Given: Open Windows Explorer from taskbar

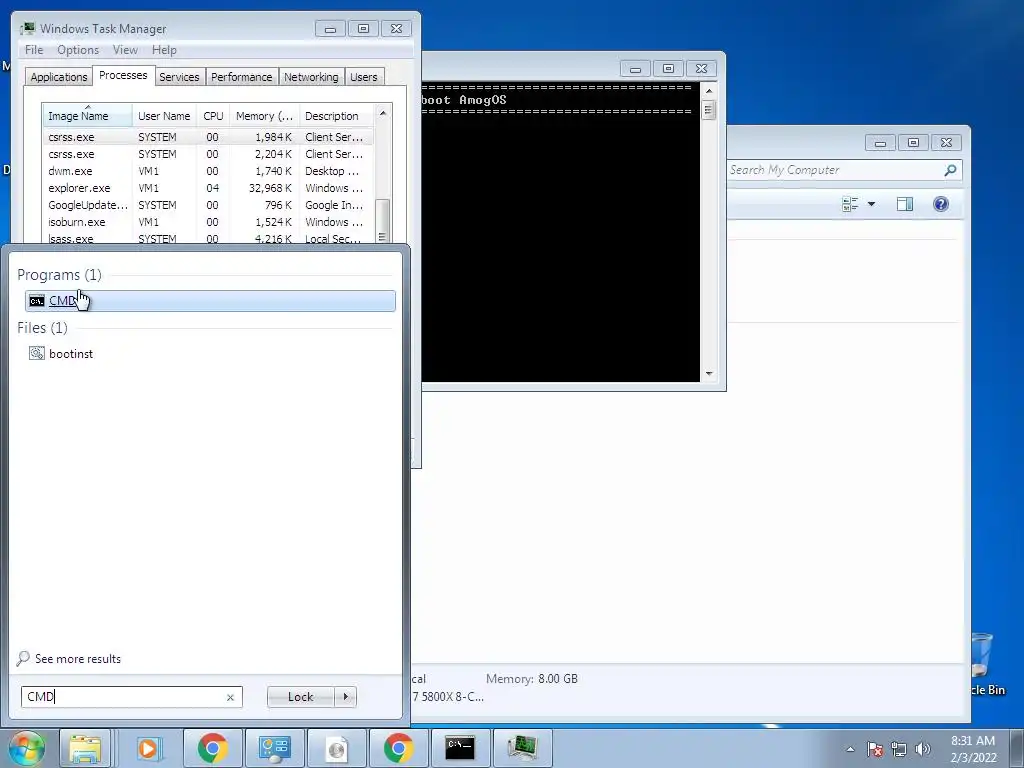Looking at the screenshot, I should coord(85,748).
